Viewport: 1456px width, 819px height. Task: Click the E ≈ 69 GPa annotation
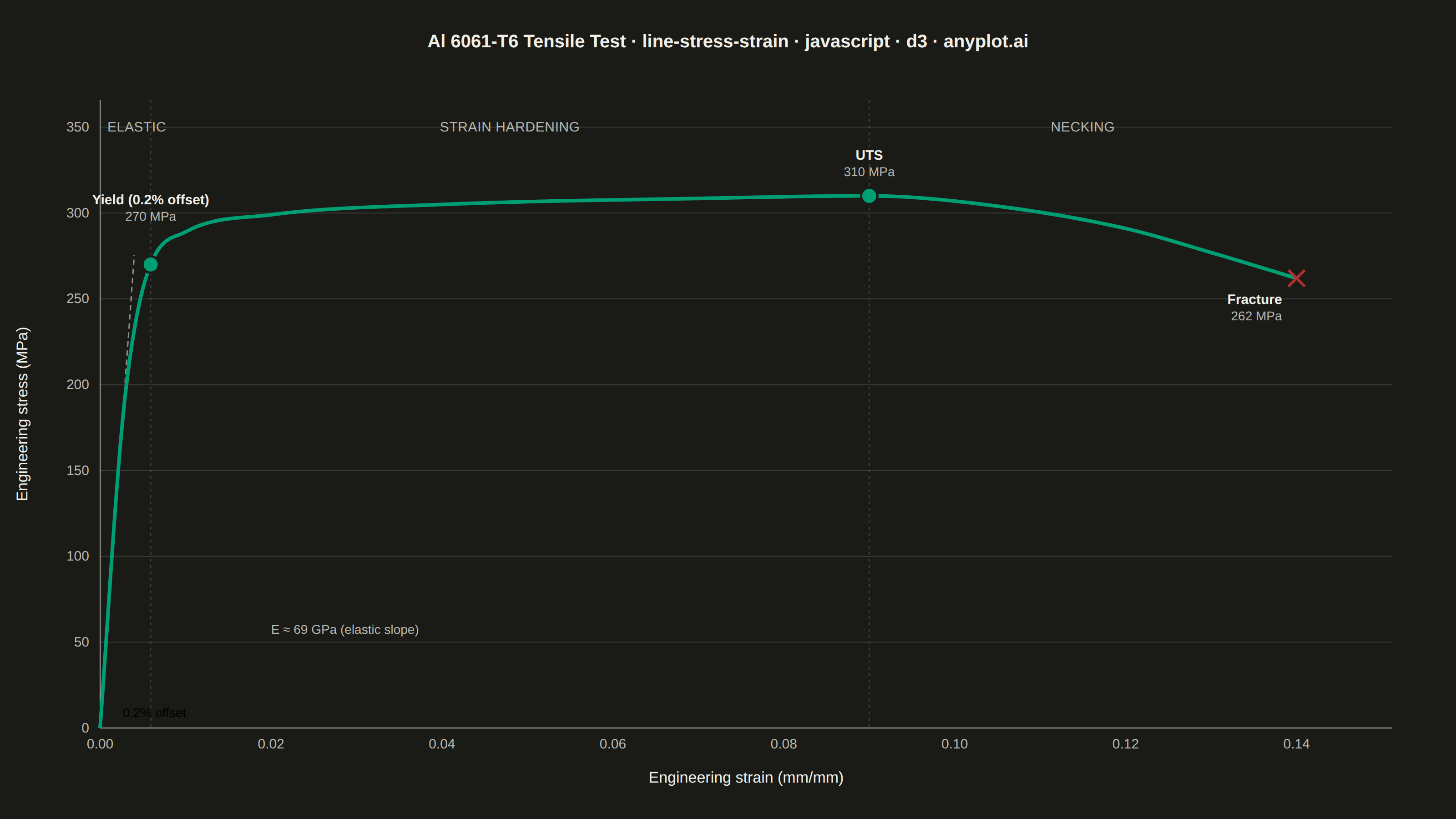pos(345,630)
